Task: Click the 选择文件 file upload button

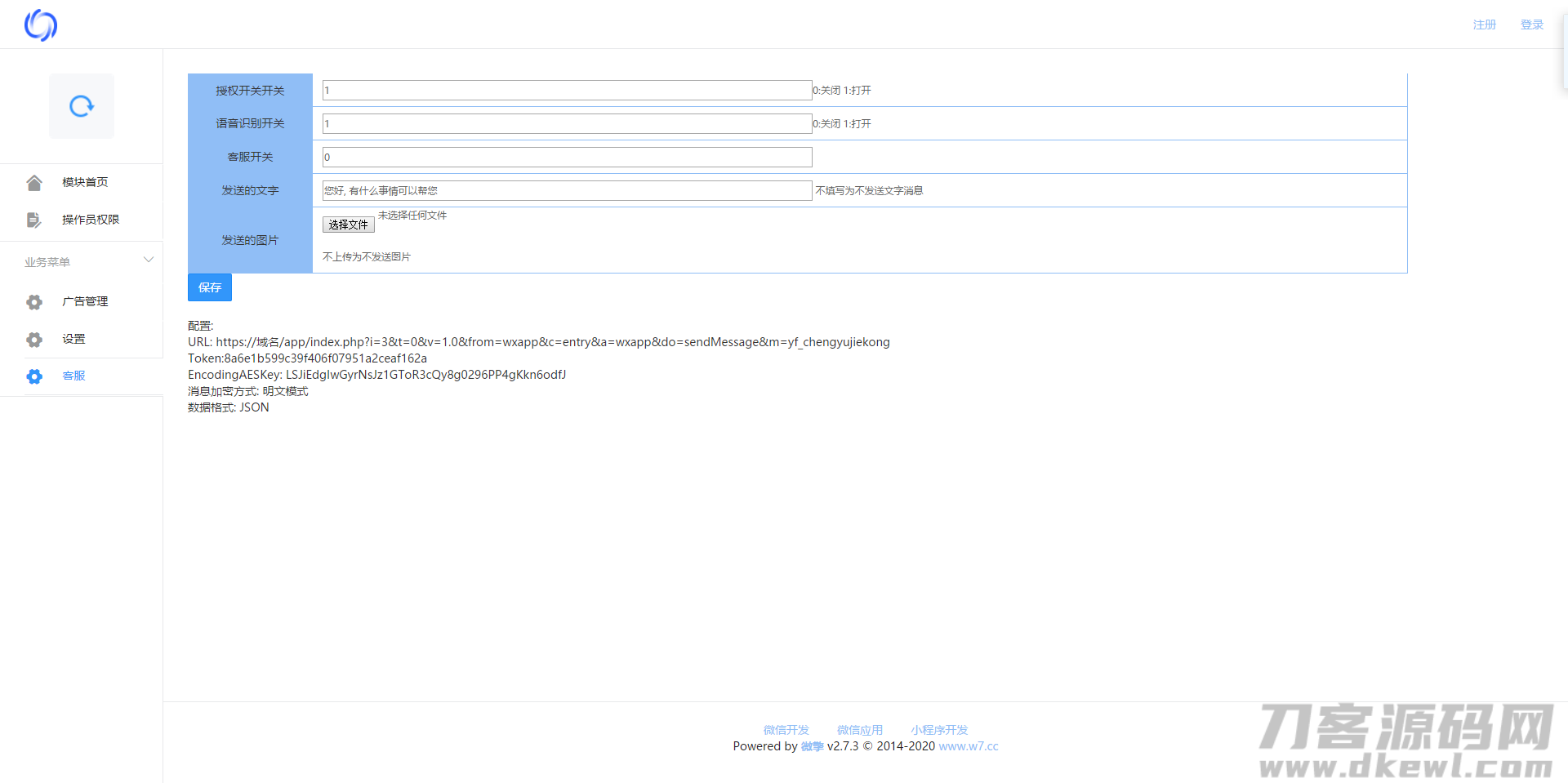Action: coord(349,225)
